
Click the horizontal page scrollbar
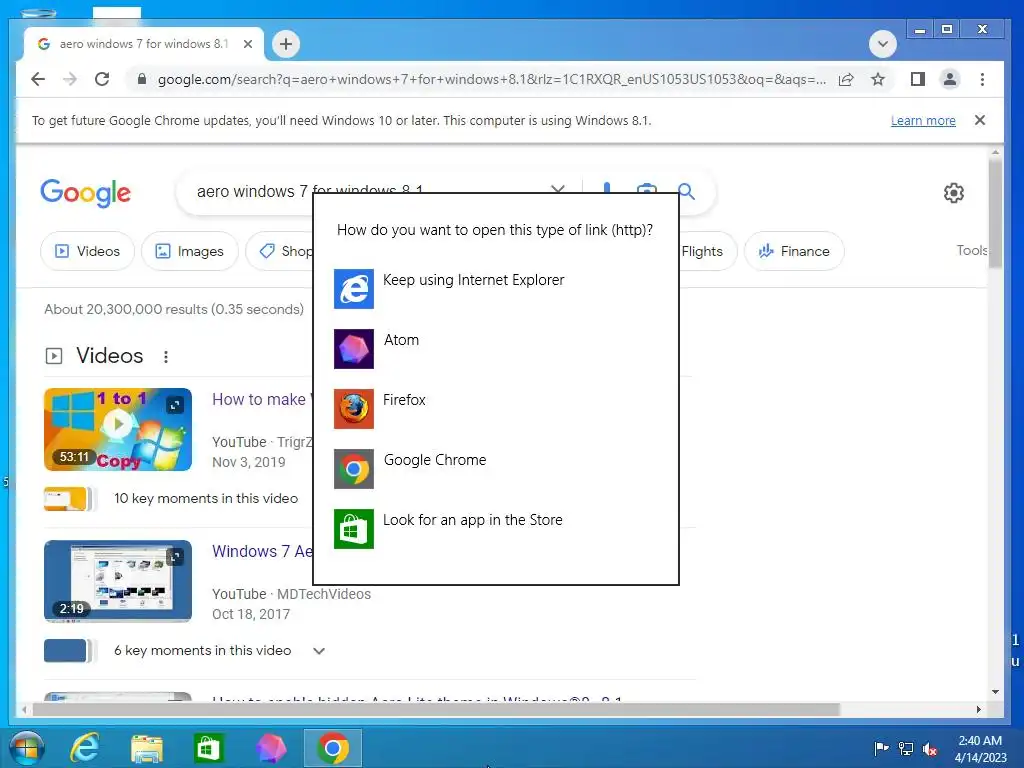436,709
